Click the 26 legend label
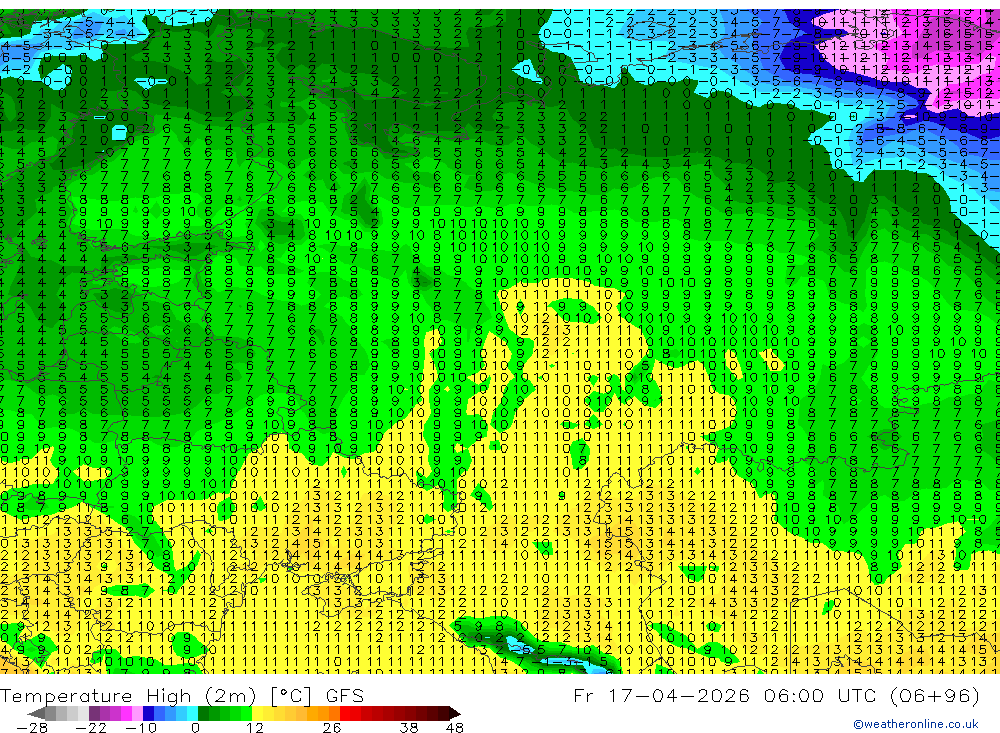 click(332, 728)
